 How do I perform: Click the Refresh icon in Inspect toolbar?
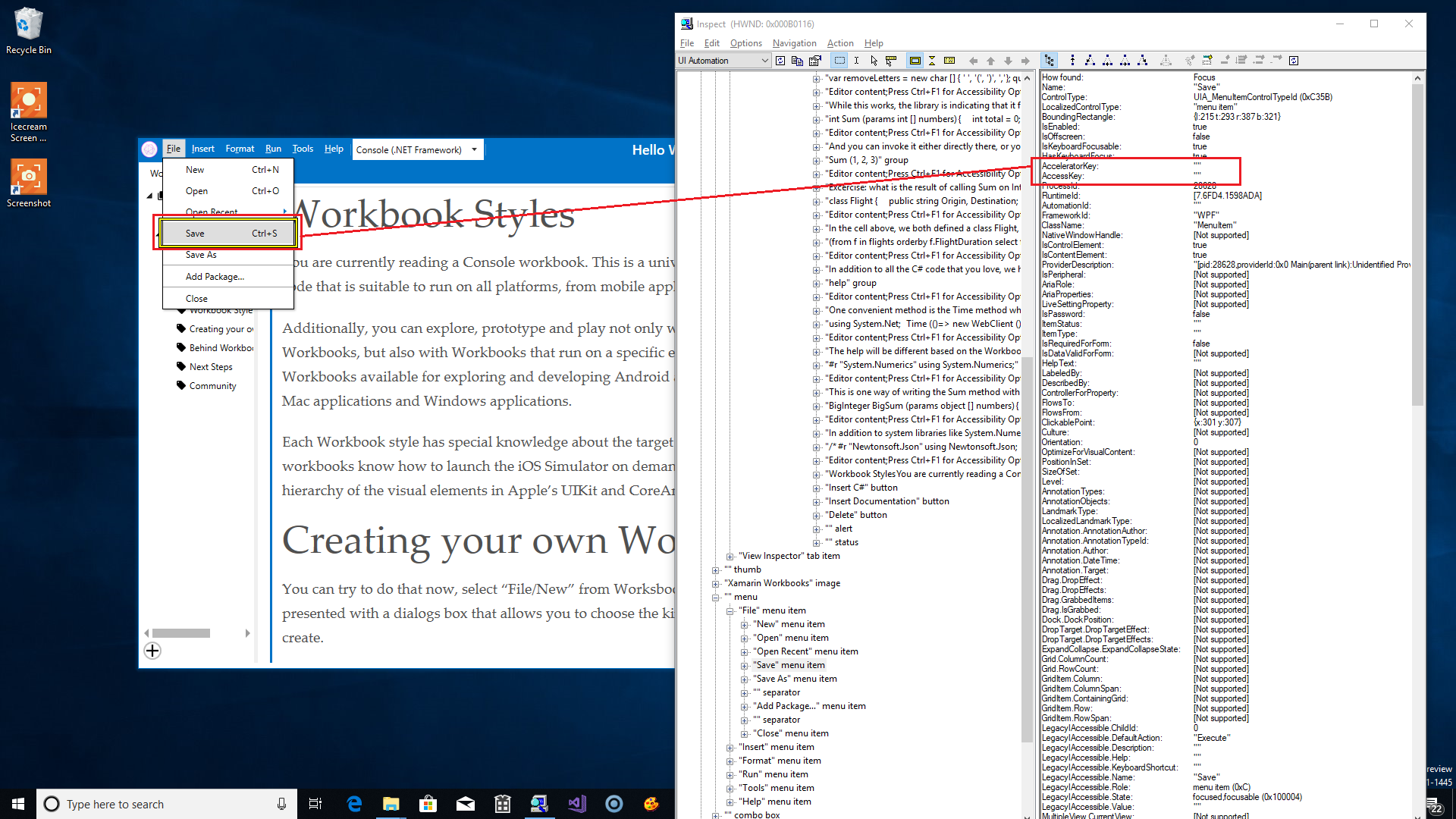pyautogui.click(x=781, y=60)
